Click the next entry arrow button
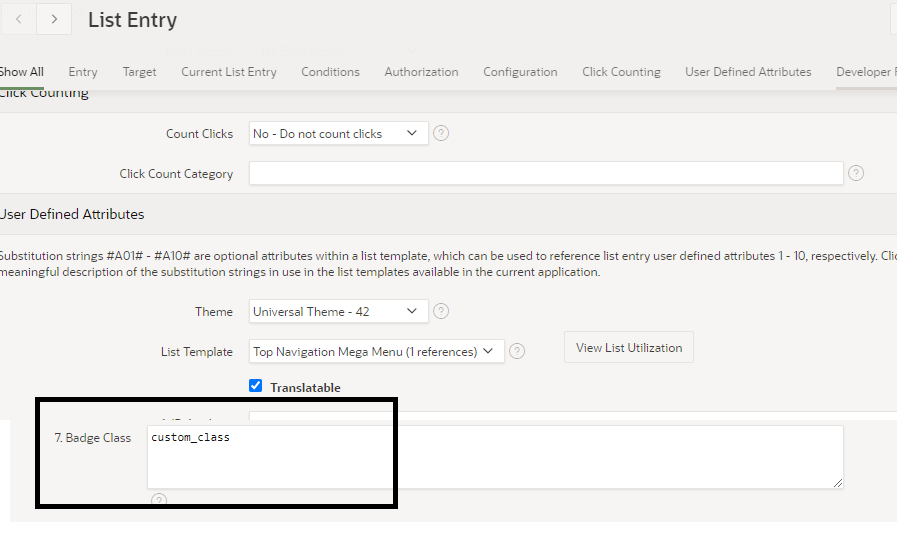This screenshot has width=898, height=534. coord(54,19)
